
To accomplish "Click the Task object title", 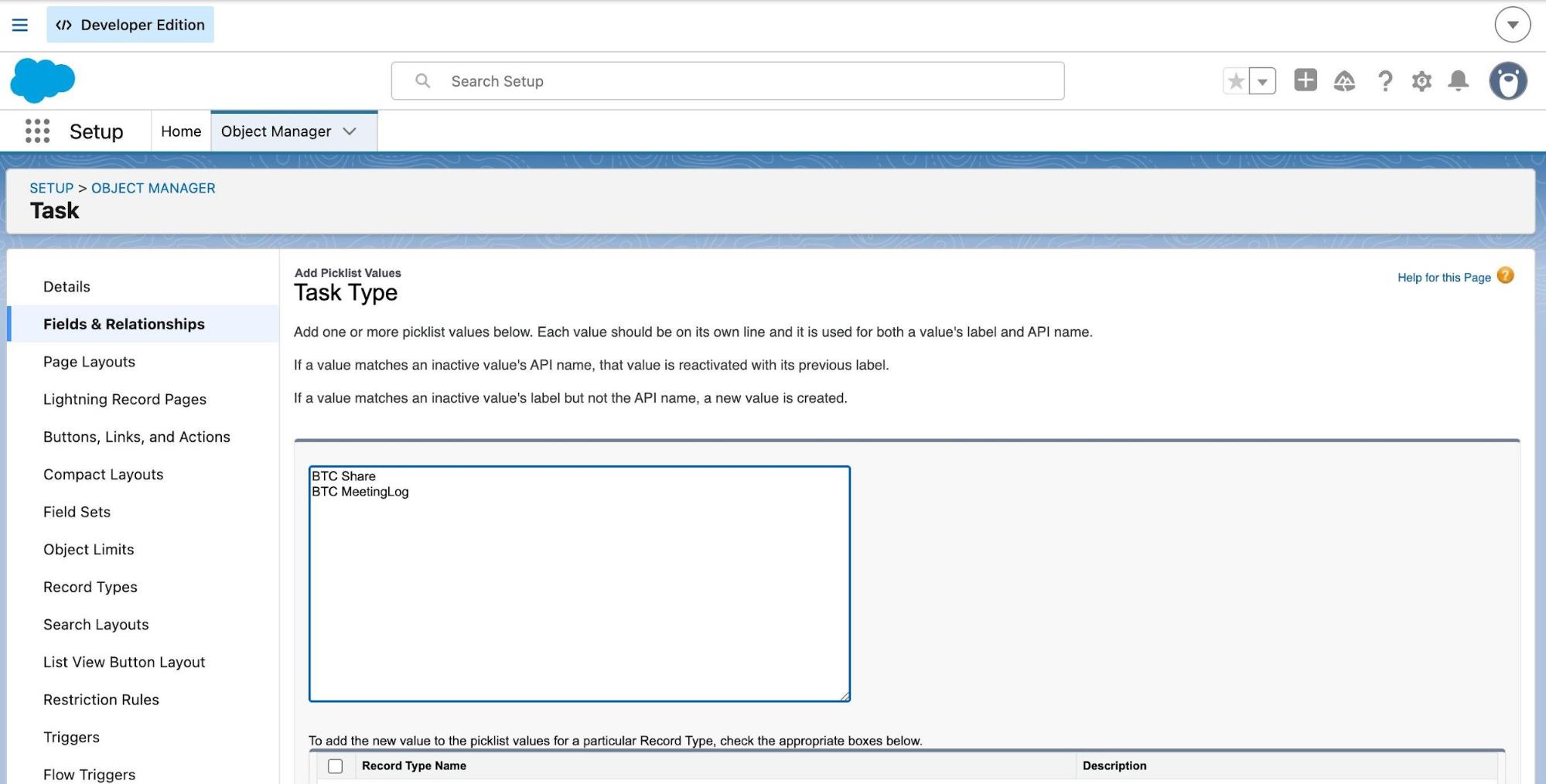I will [55, 211].
